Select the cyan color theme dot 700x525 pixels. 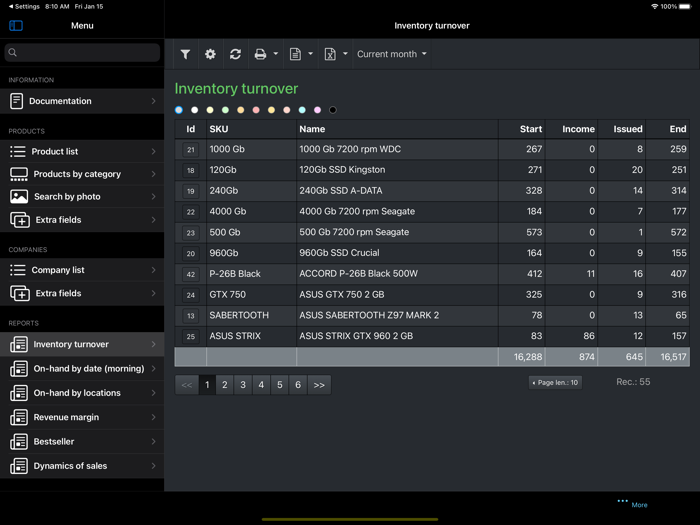click(x=302, y=110)
